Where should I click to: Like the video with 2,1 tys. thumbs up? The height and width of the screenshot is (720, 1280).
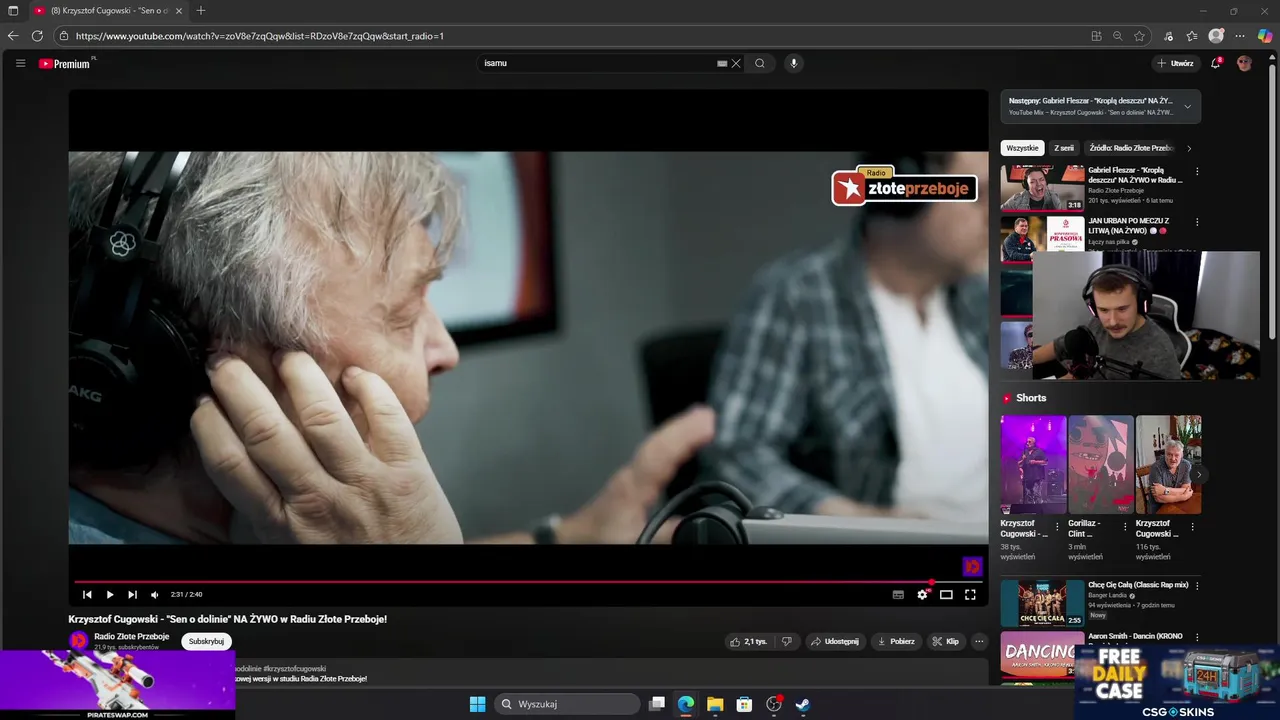click(748, 641)
